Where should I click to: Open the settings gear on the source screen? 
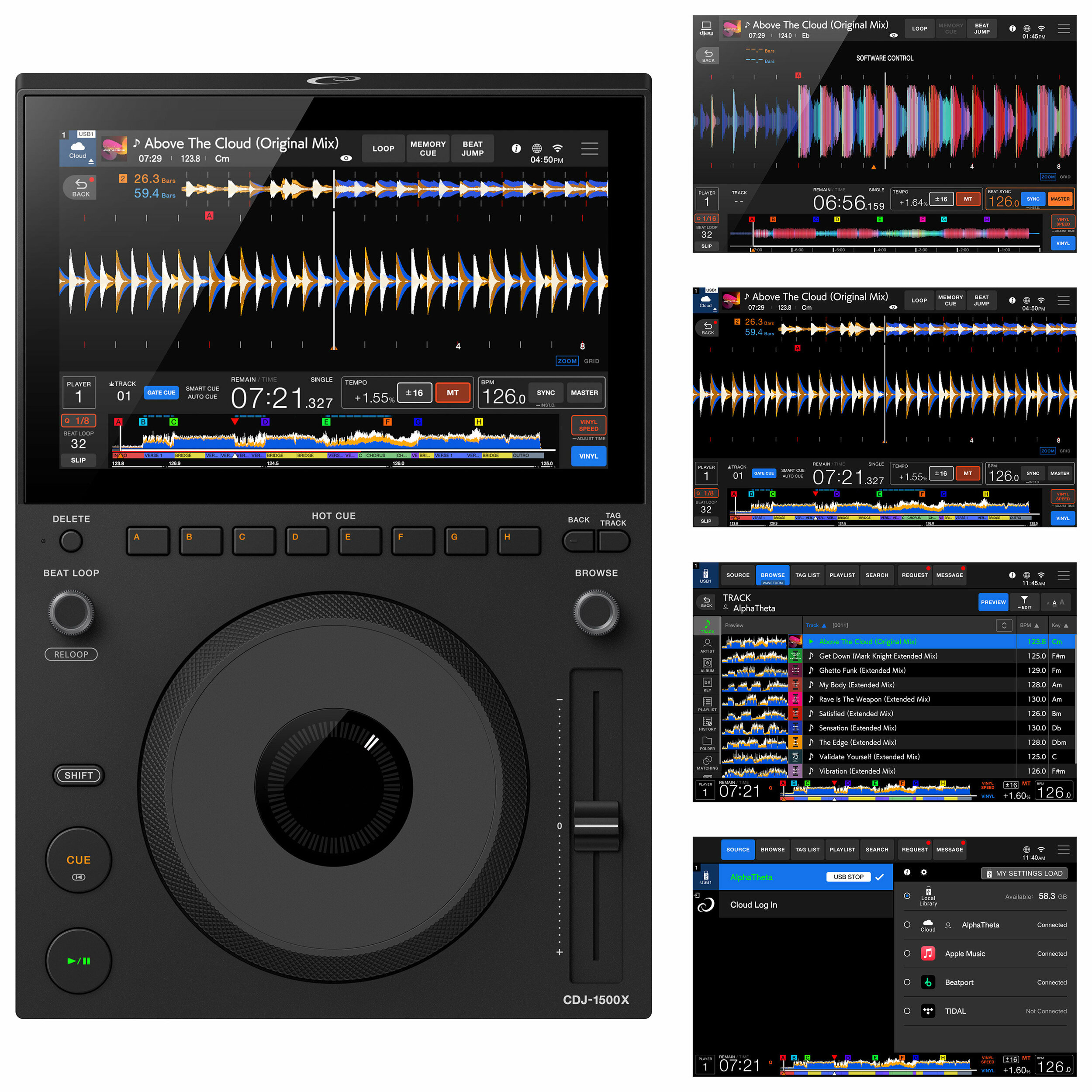coord(923,872)
